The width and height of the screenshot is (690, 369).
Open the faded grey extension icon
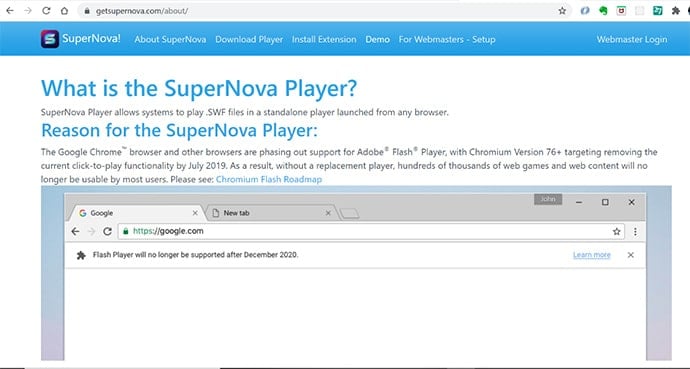pyautogui.click(x=639, y=11)
